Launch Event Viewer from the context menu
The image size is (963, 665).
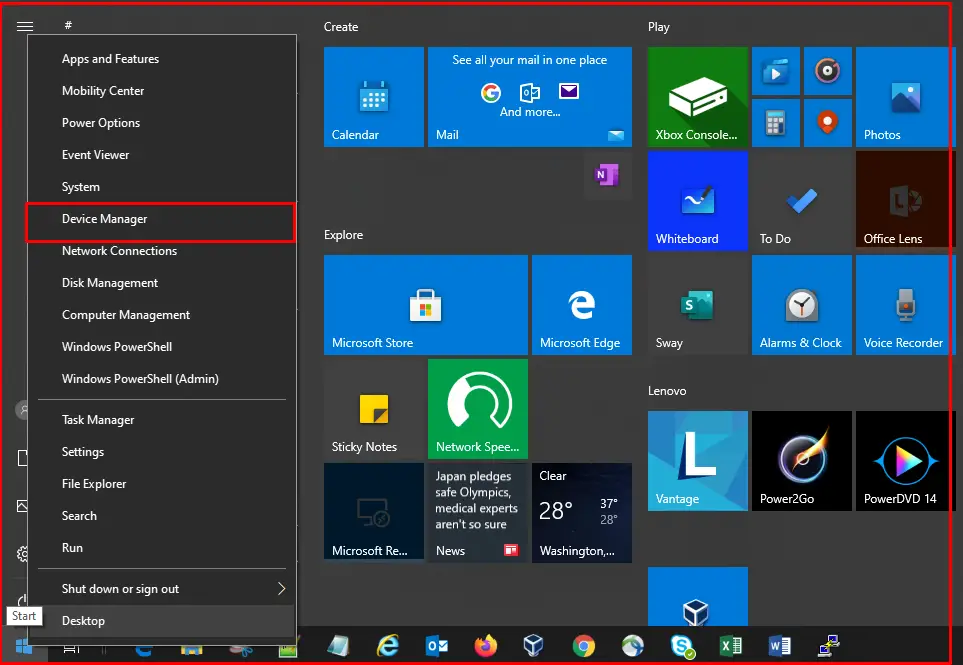point(162,155)
